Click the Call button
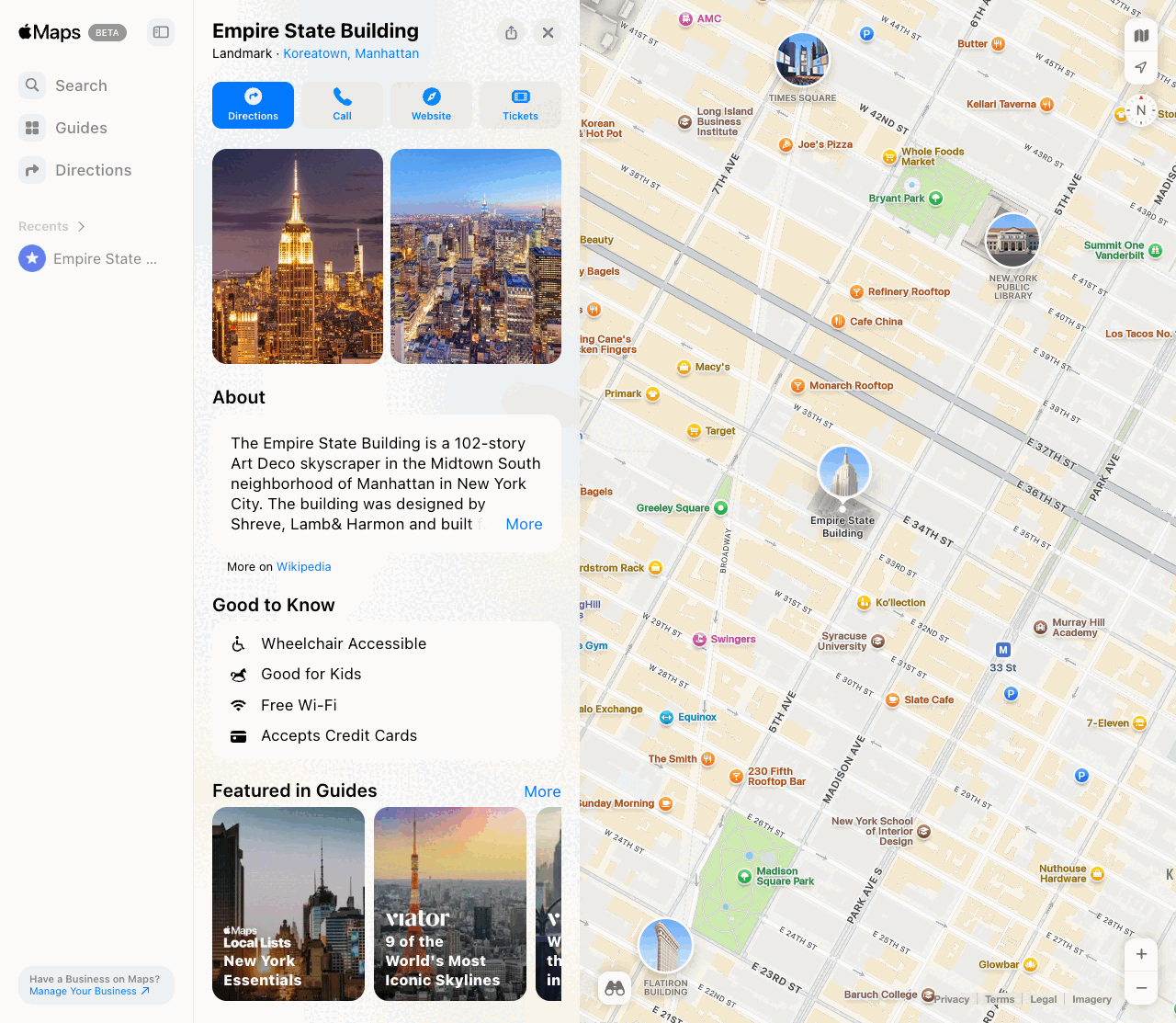 point(342,105)
